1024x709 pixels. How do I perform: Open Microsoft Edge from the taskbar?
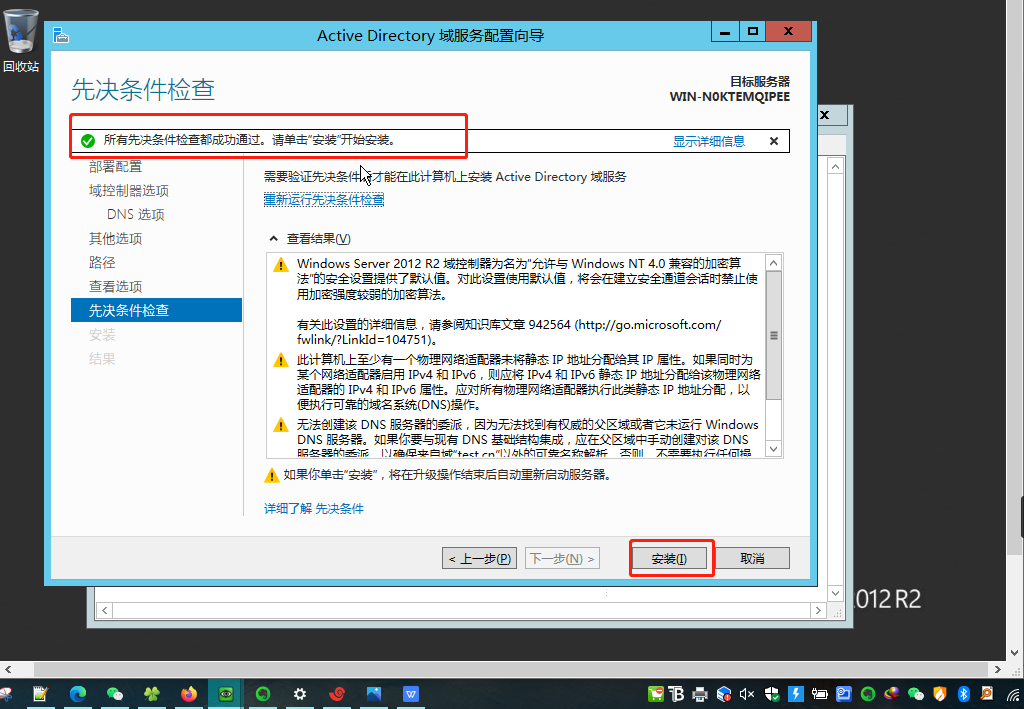[78, 694]
